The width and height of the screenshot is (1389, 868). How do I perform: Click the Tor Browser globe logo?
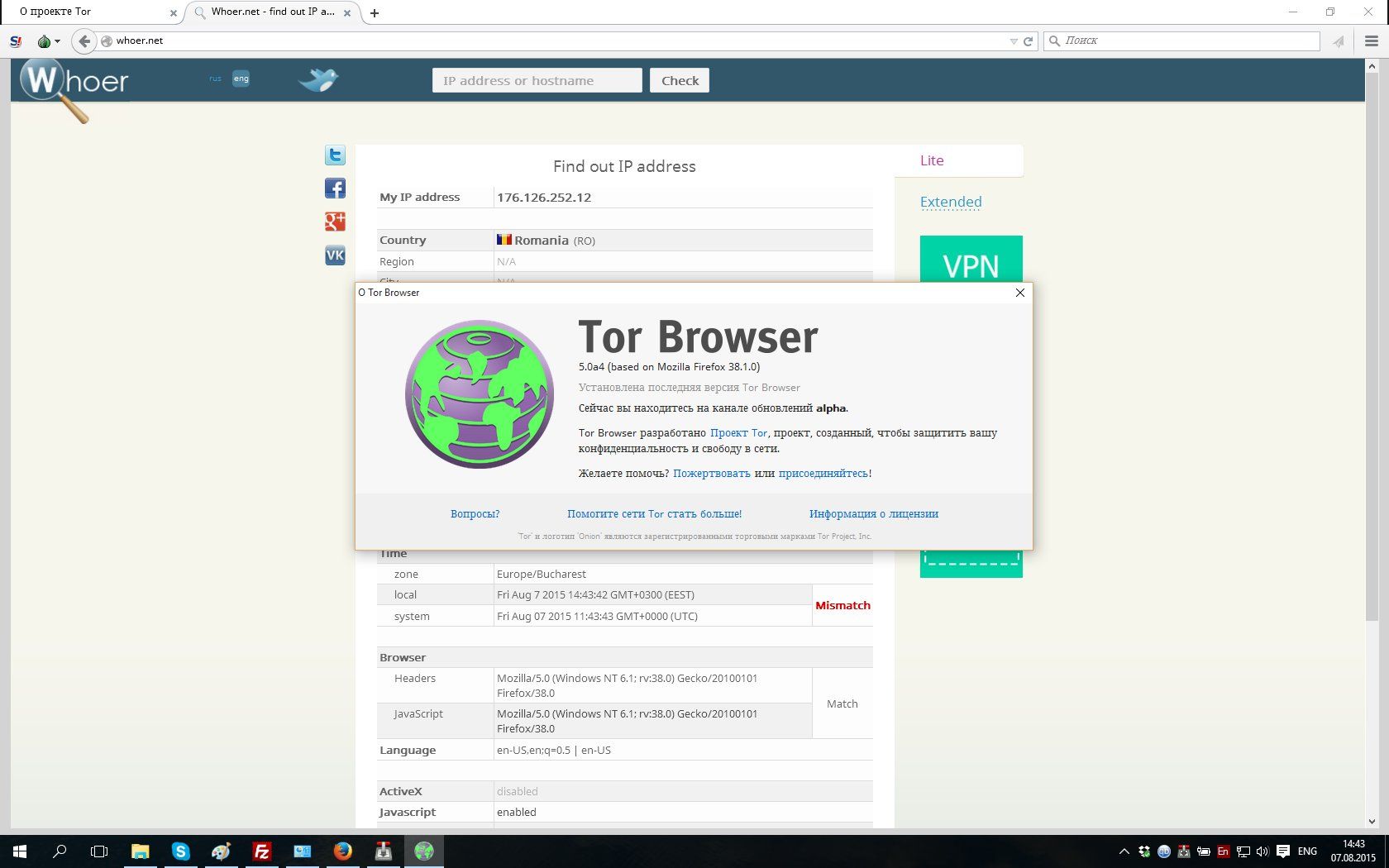click(480, 394)
